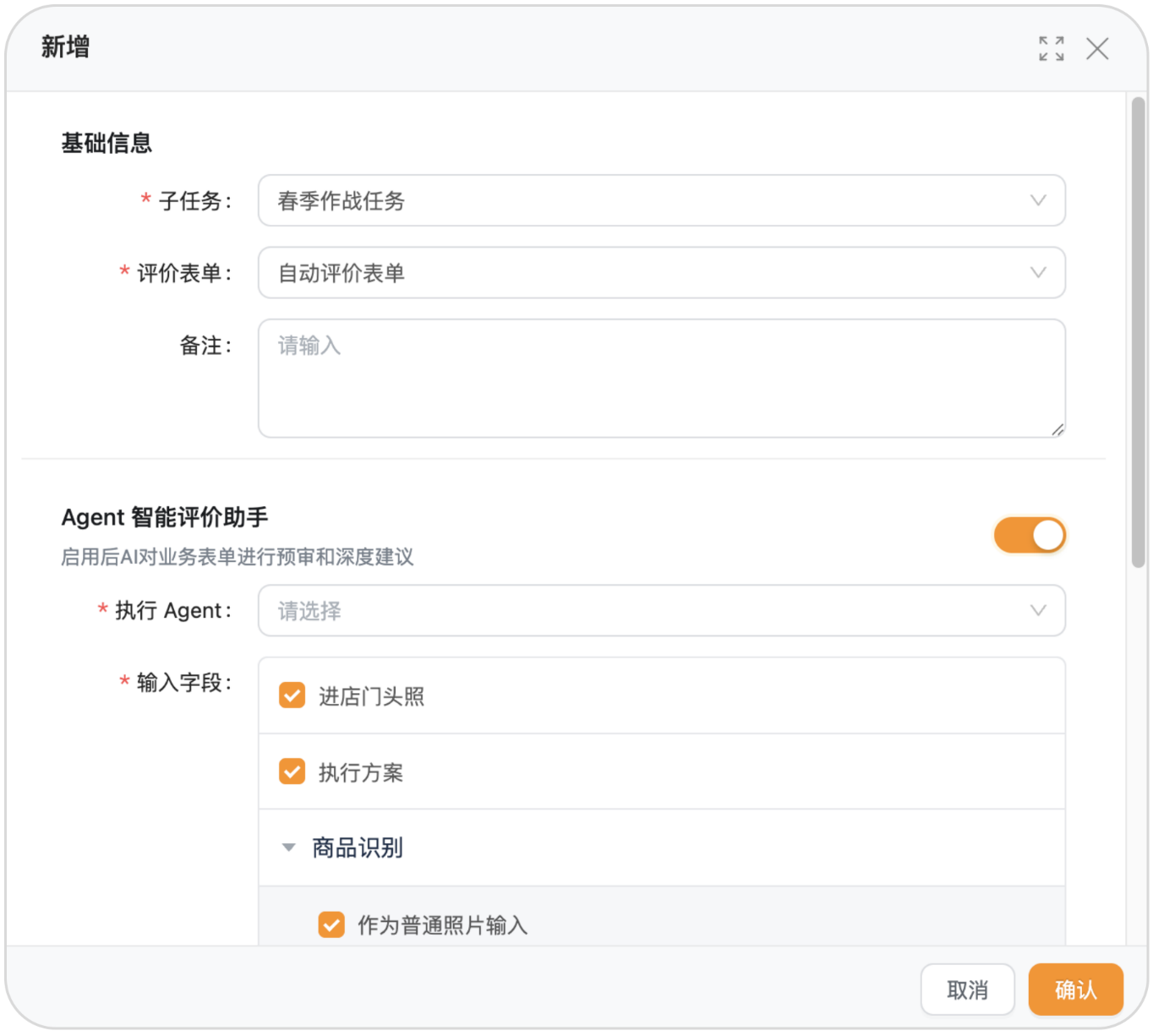Screen dimensions: 1153x1036
Task: Click the 执行 Agent chevron arrow
Action: (x=1038, y=611)
